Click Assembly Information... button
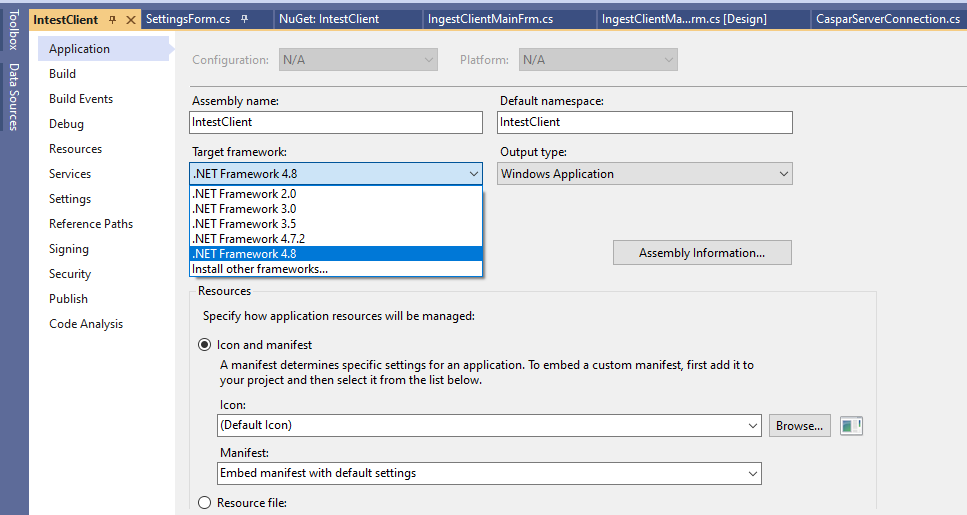 coord(702,253)
